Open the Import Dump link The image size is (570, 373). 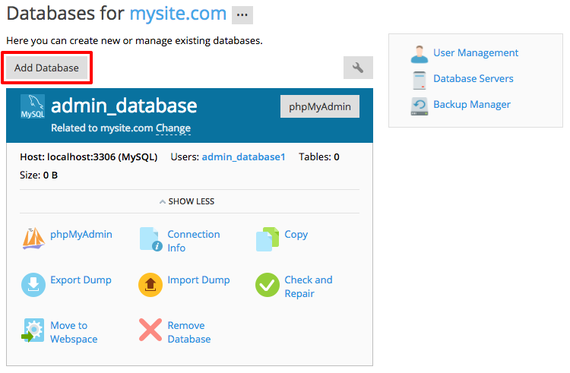[x=198, y=280]
